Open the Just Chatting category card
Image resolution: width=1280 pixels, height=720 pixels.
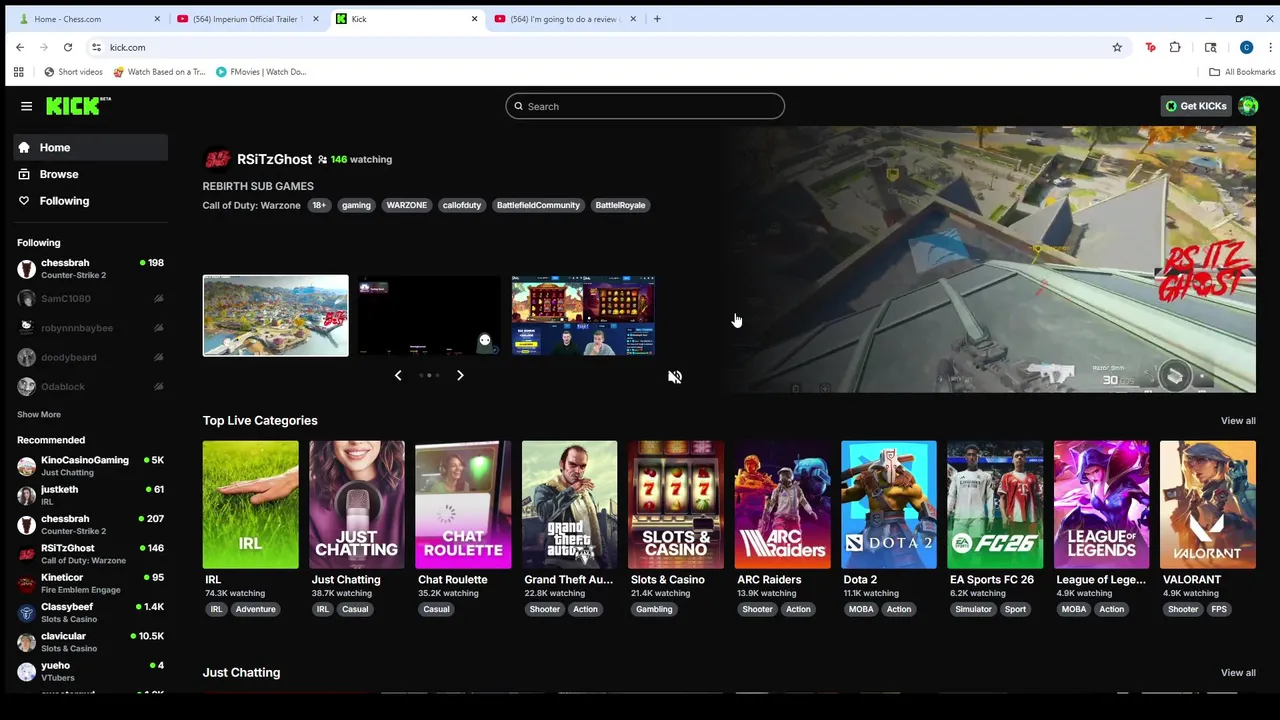357,505
